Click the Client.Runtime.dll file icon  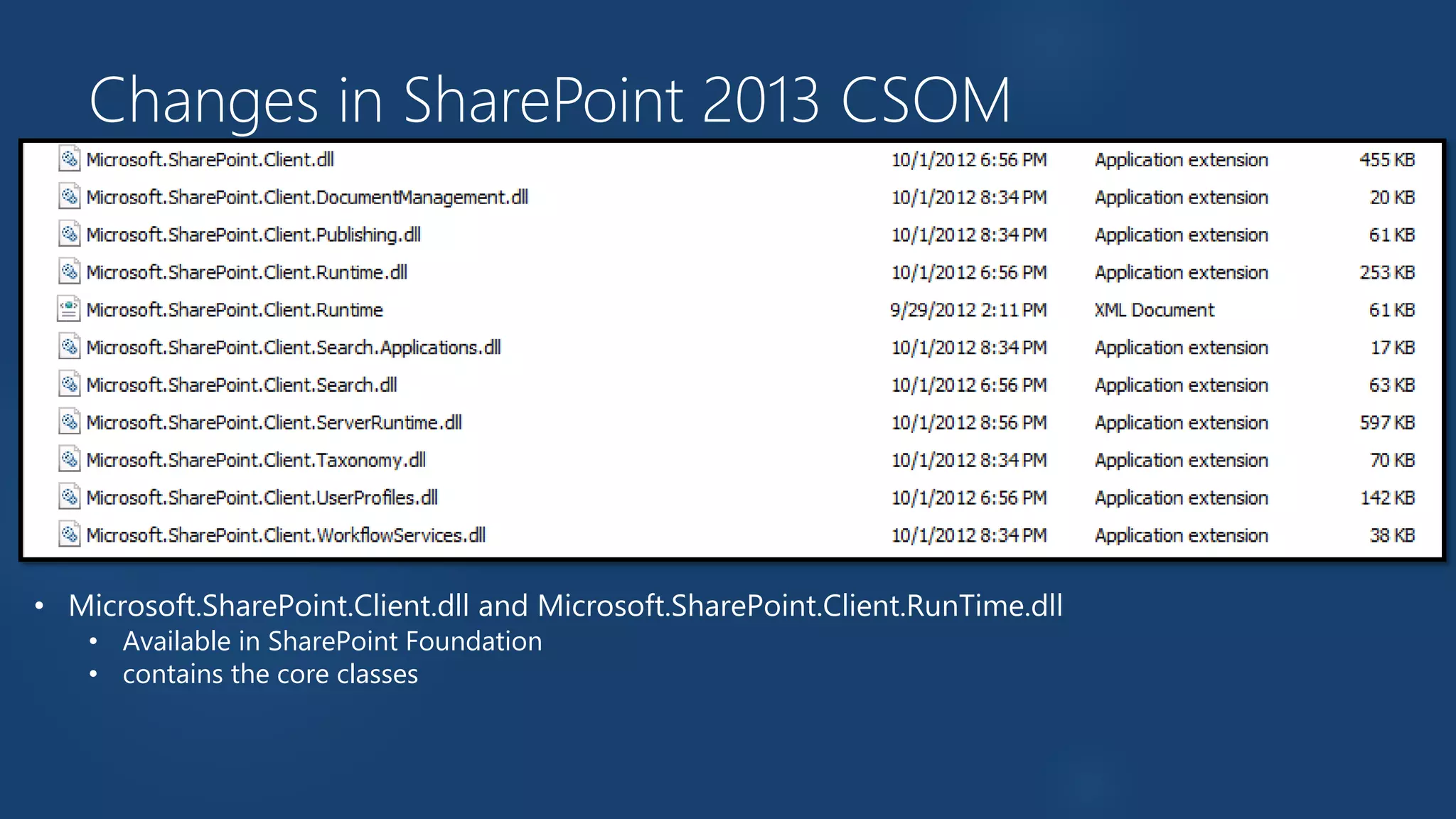(69, 272)
